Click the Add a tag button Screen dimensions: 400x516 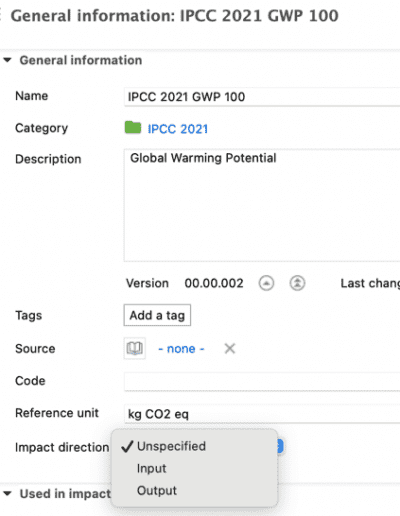click(157, 315)
